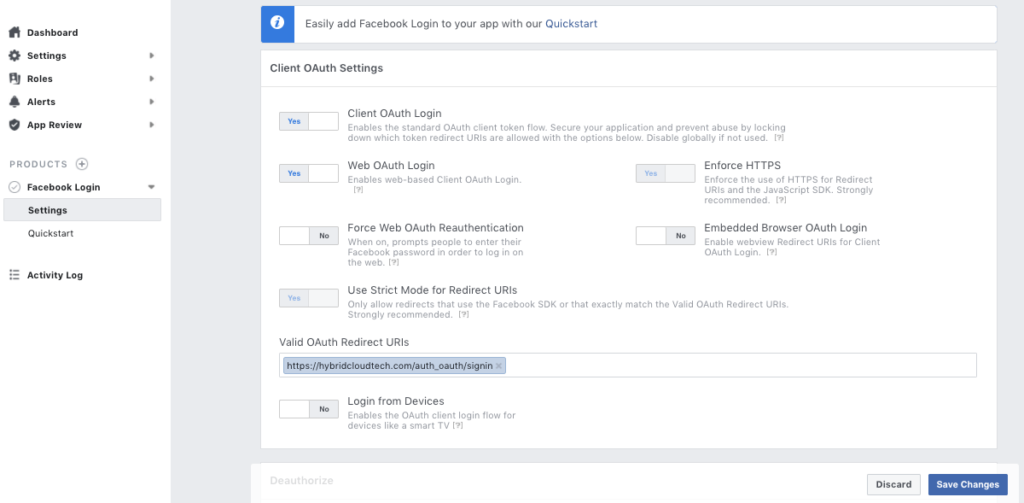Expand the Roles sidebar arrow
This screenshot has height=503, width=1024.
coord(152,78)
